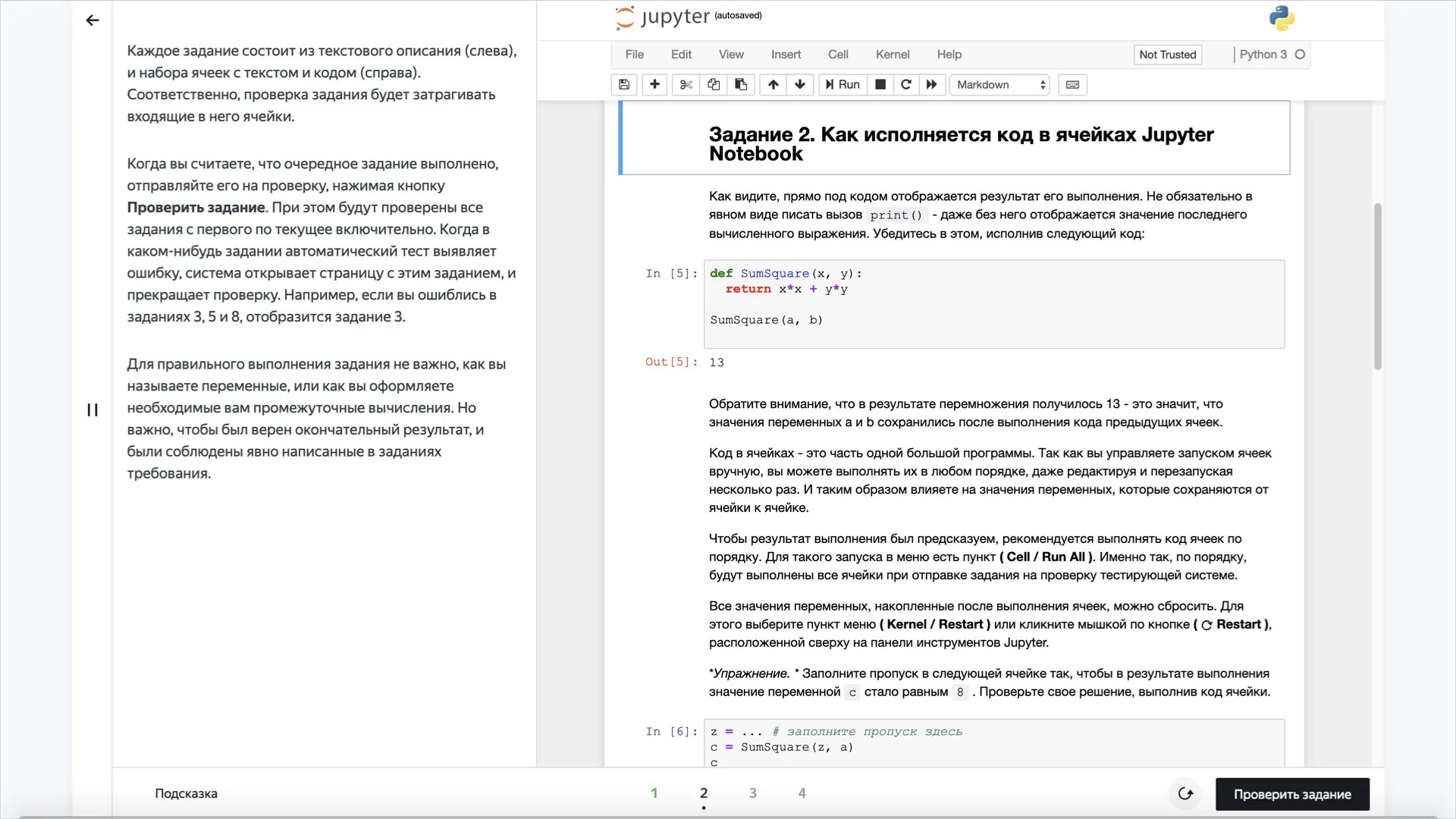Viewport: 1456px width, 819px height.
Task: Click the back arrow icon
Action: [x=93, y=20]
